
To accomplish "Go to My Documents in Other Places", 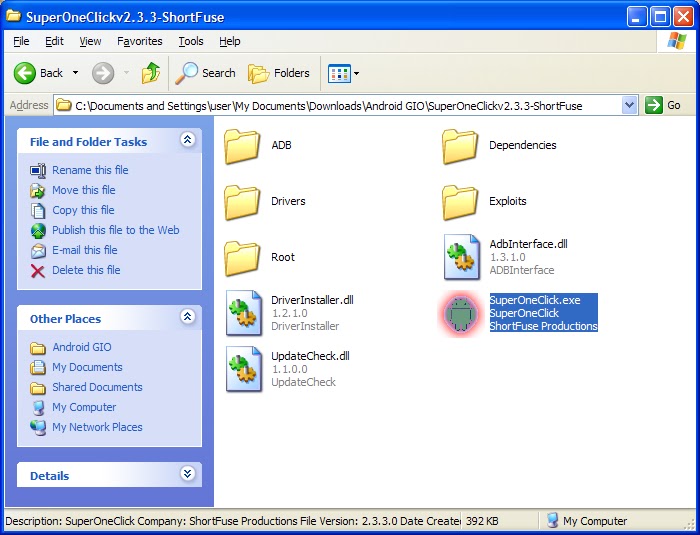I will pos(88,368).
